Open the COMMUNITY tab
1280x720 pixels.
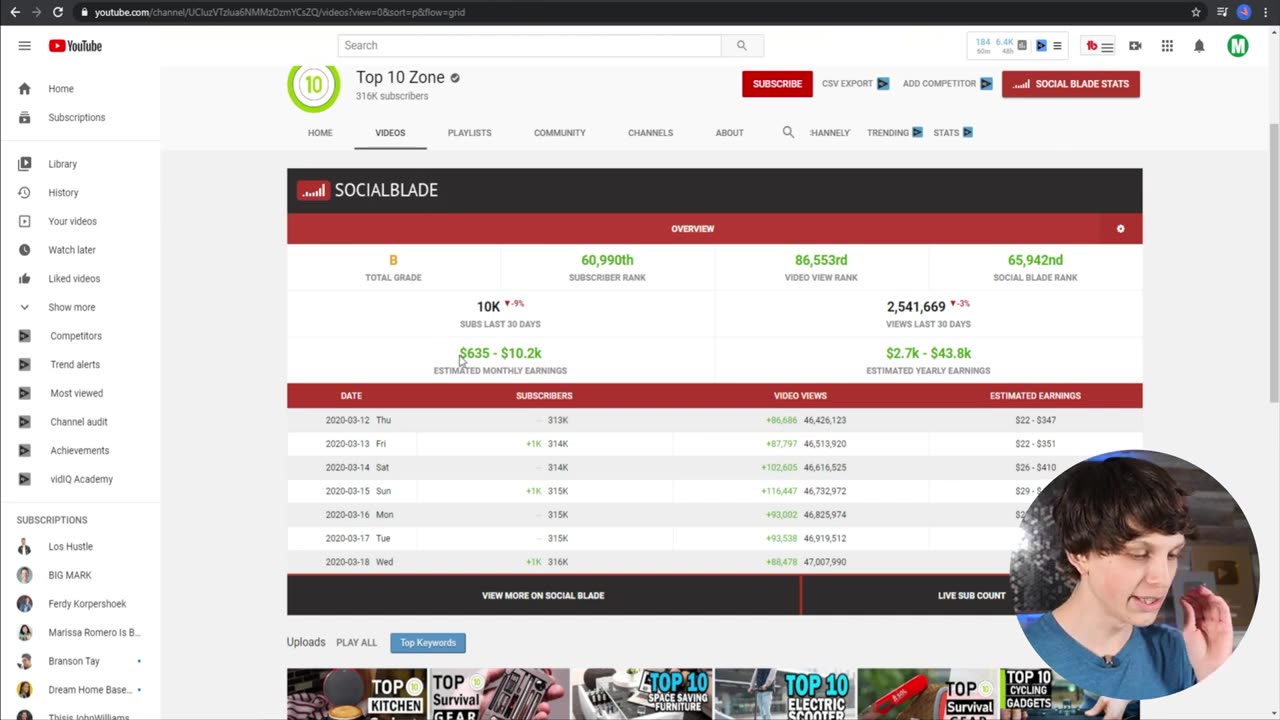point(559,132)
